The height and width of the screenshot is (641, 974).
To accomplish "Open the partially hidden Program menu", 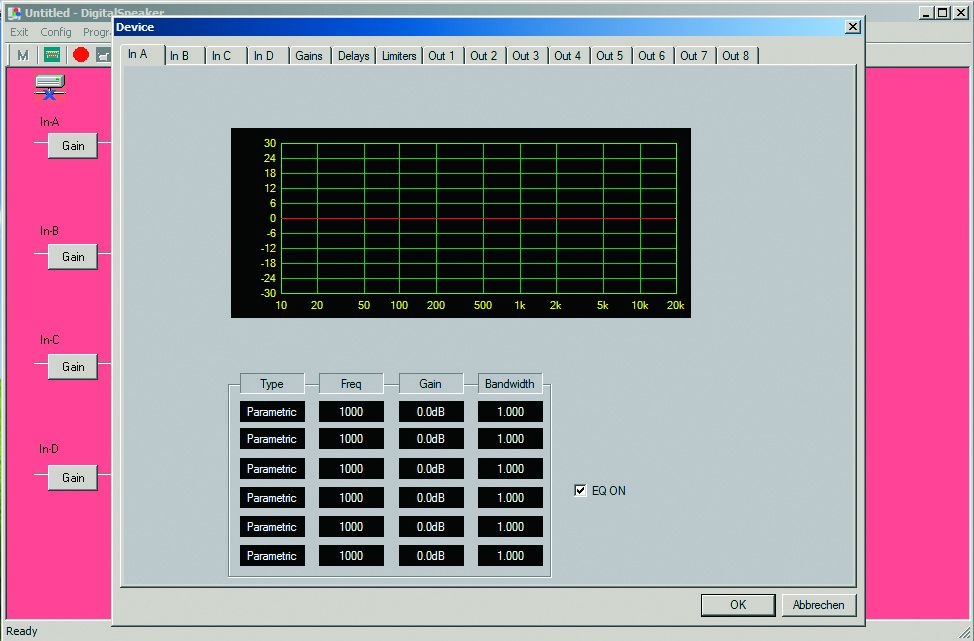I will tap(97, 32).
